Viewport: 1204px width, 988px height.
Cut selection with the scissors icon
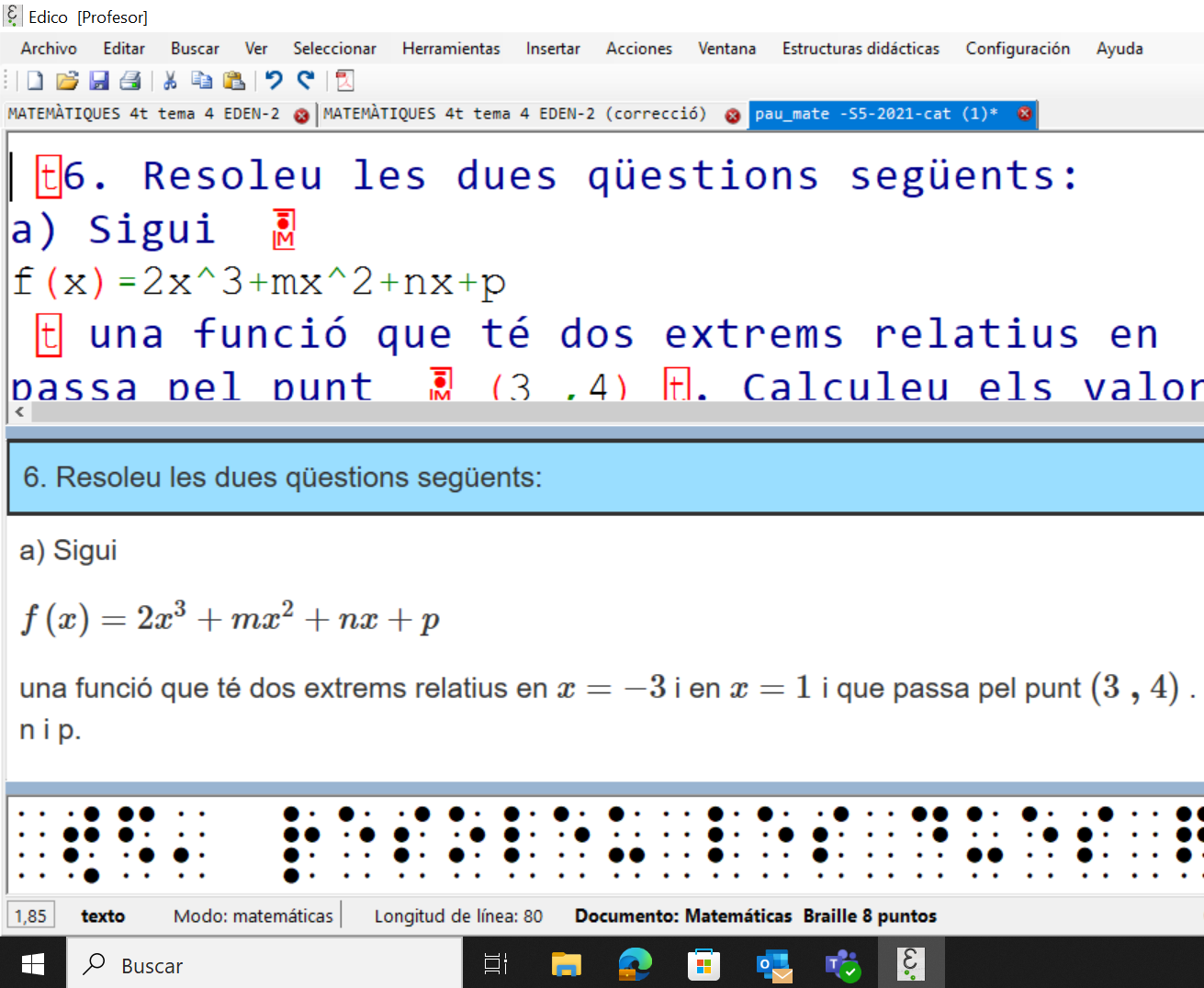point(170,81)
